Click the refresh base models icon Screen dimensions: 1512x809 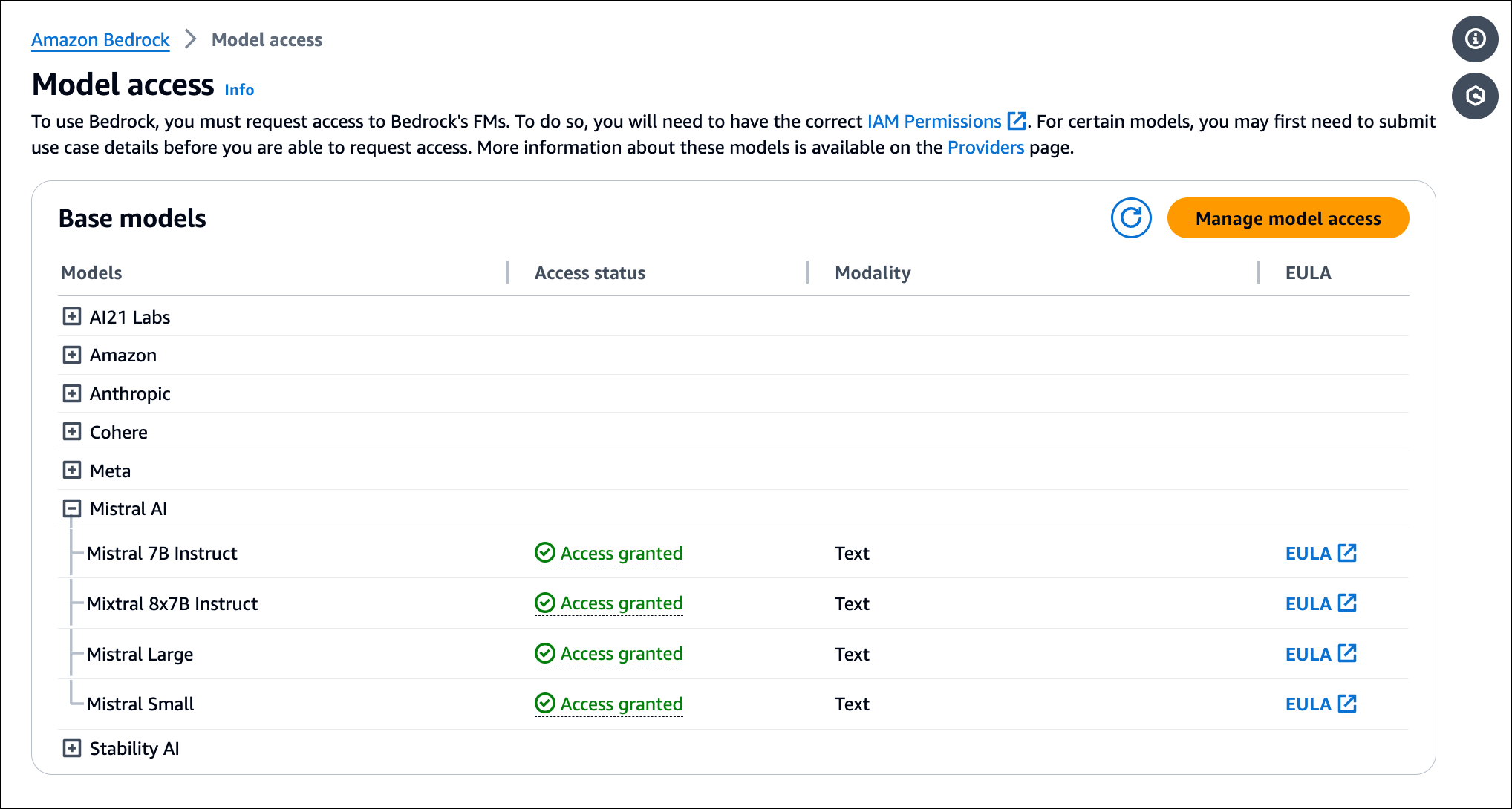tap(1130, 218)
